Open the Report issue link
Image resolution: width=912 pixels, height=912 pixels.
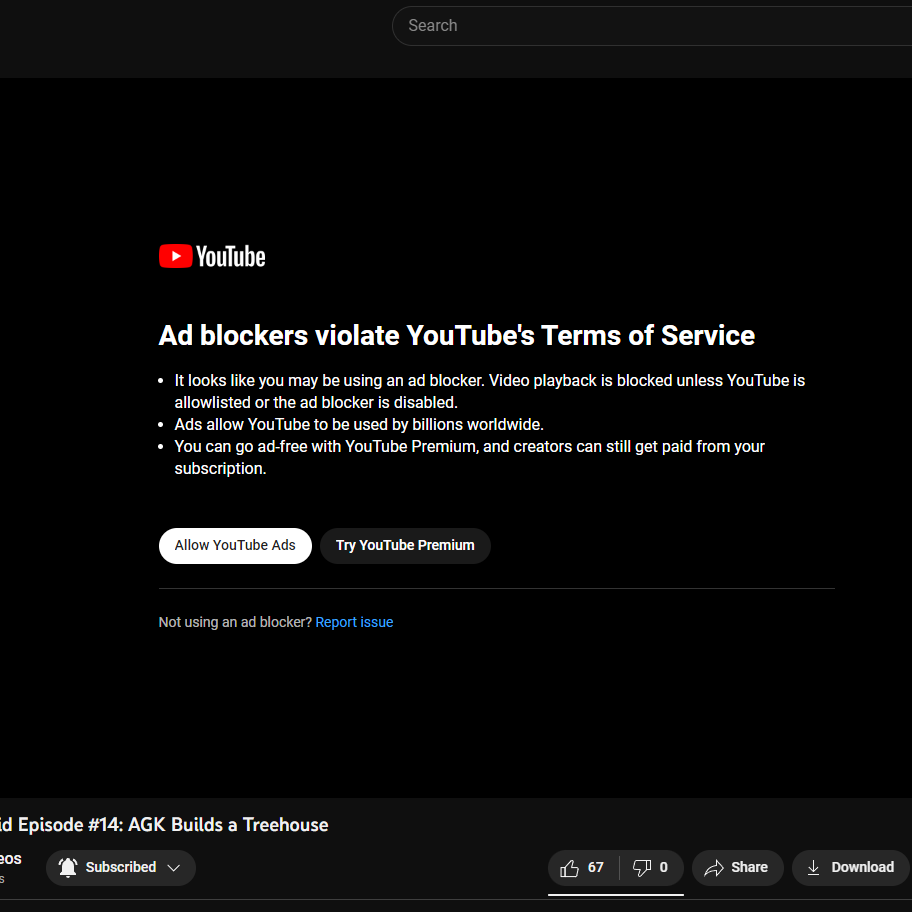point(354,622)
